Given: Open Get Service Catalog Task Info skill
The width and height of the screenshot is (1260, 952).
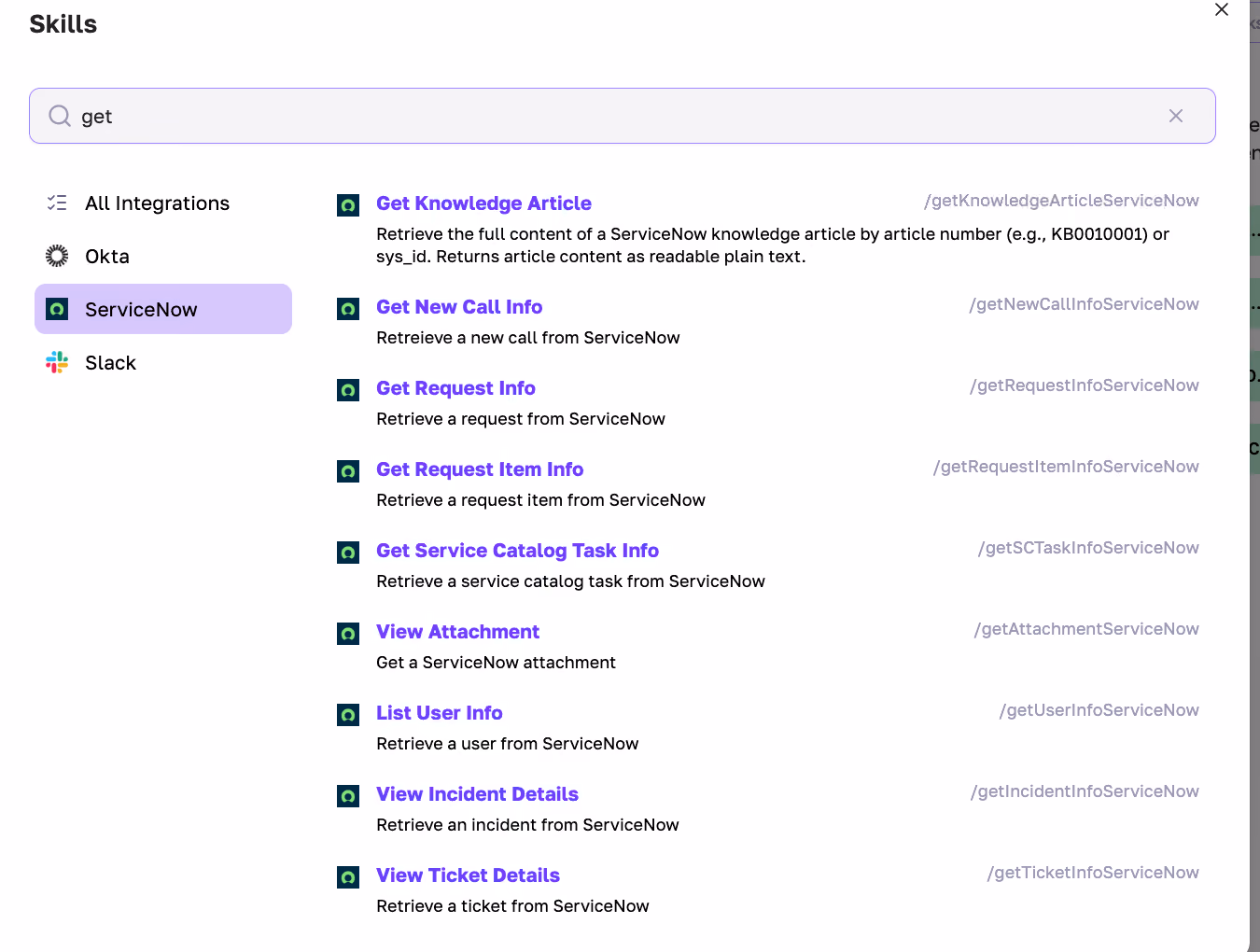Looking at the screenshot, I should (517, 551).
